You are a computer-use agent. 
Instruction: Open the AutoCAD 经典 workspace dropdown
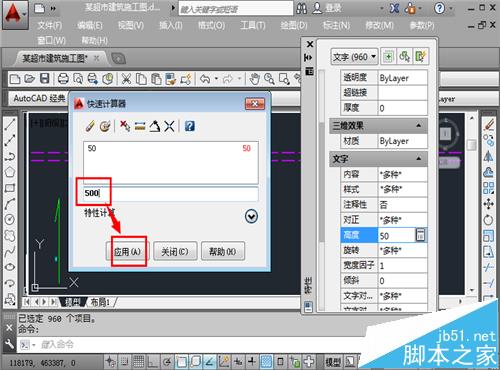coord(40,98)
